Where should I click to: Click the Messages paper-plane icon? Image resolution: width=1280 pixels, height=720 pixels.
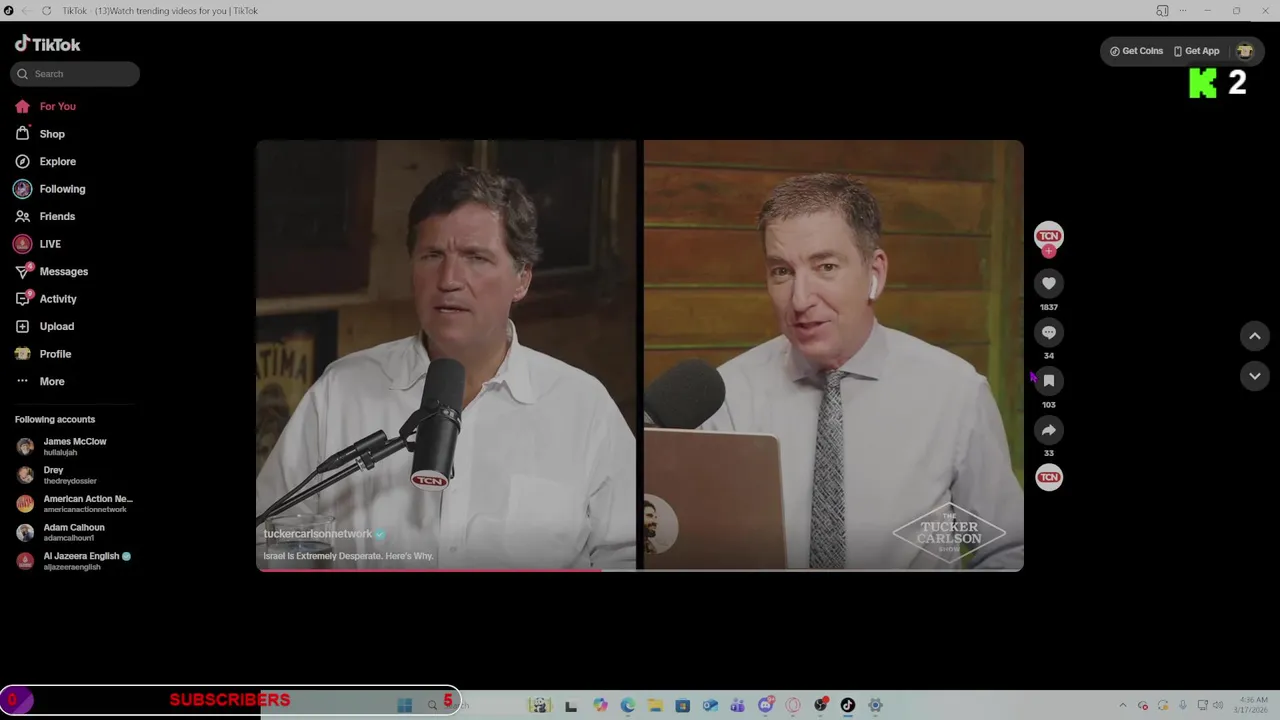click(x=22, y=271)
